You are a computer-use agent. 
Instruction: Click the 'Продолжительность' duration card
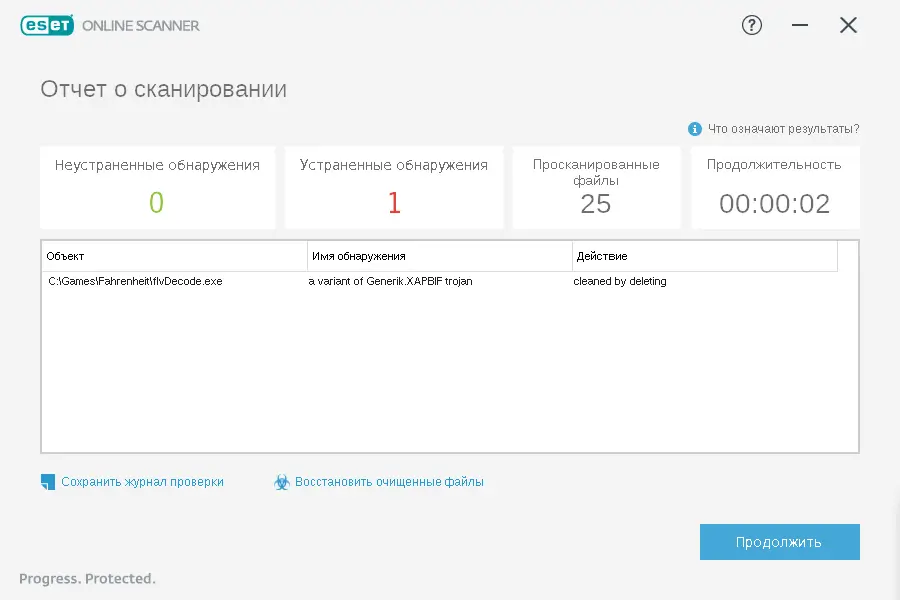(x=774, y=187)
